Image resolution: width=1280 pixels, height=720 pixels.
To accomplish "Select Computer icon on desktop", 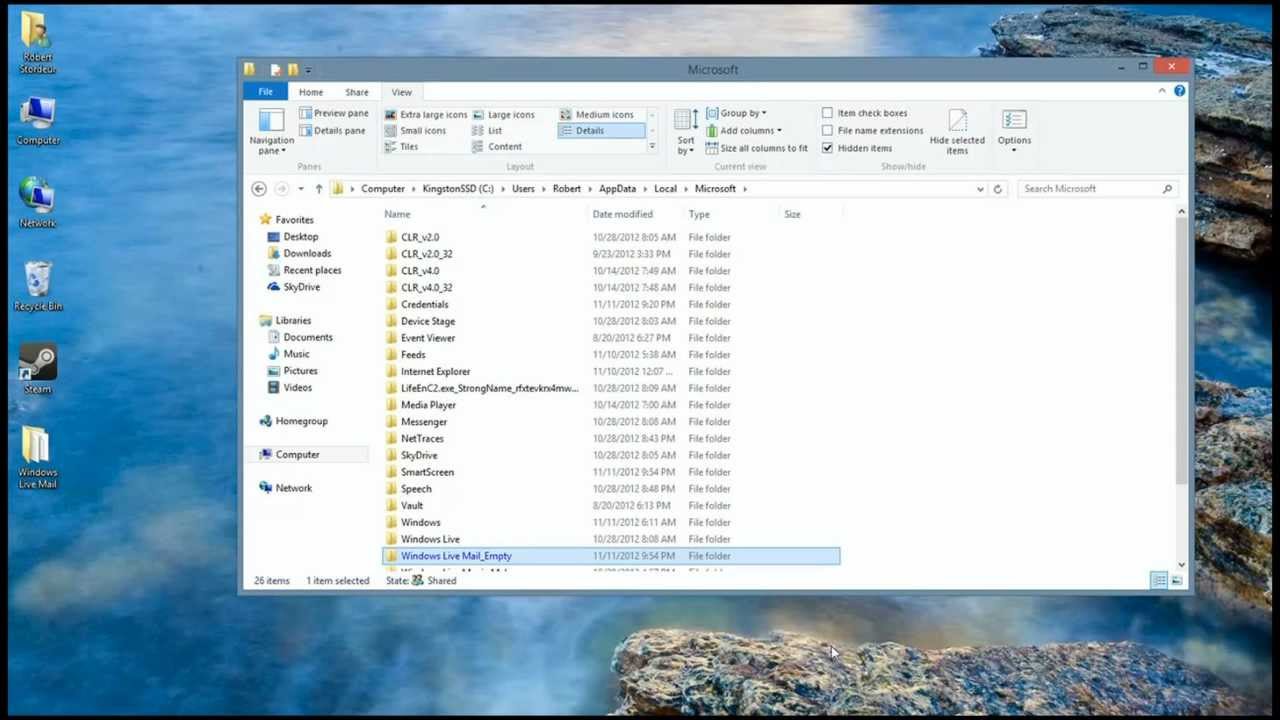I will (37, 120).
